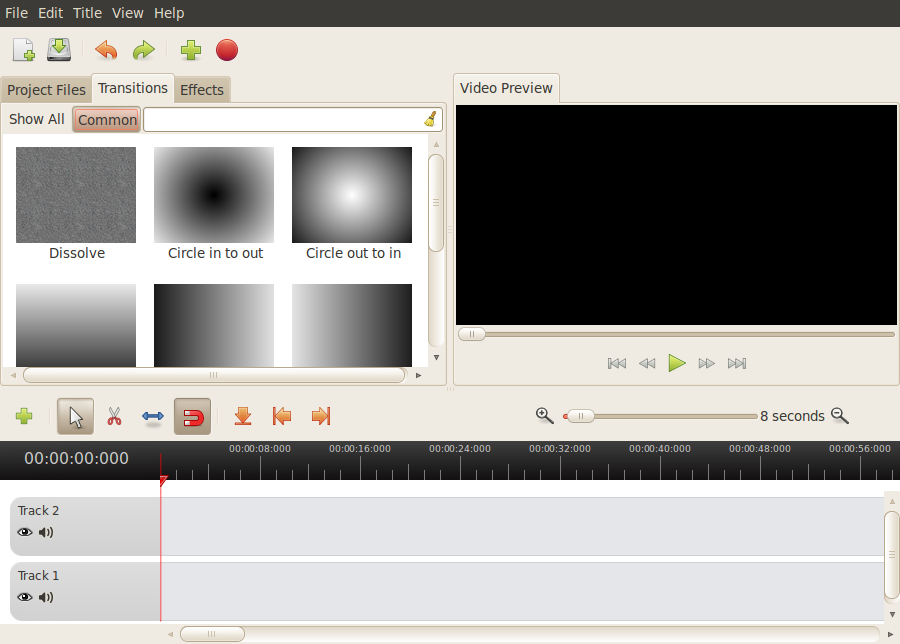Select the razor tool to cut clips
Screen dimensions: 900x644
click(114, 416)
